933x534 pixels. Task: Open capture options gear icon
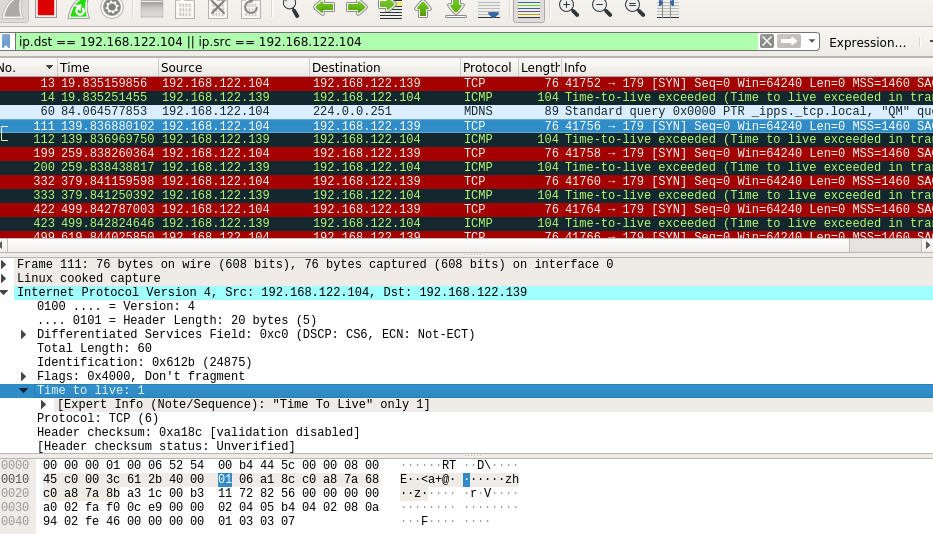point(112,8)
